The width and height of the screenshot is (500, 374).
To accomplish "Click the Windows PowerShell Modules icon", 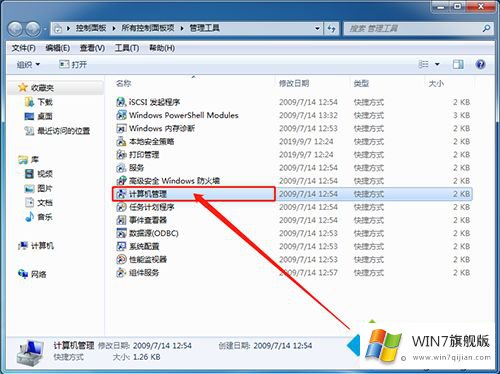I will [x=121, y=115].
